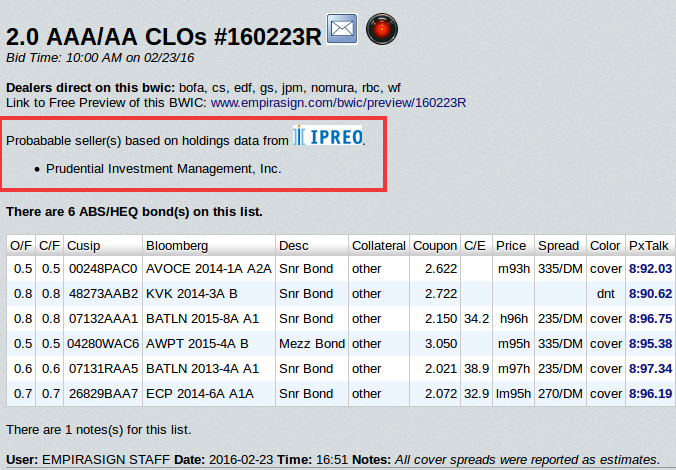676x470 pixels.
Task: Click the Bid Time 10:00 AM line
Action: (x=100, y=58)
